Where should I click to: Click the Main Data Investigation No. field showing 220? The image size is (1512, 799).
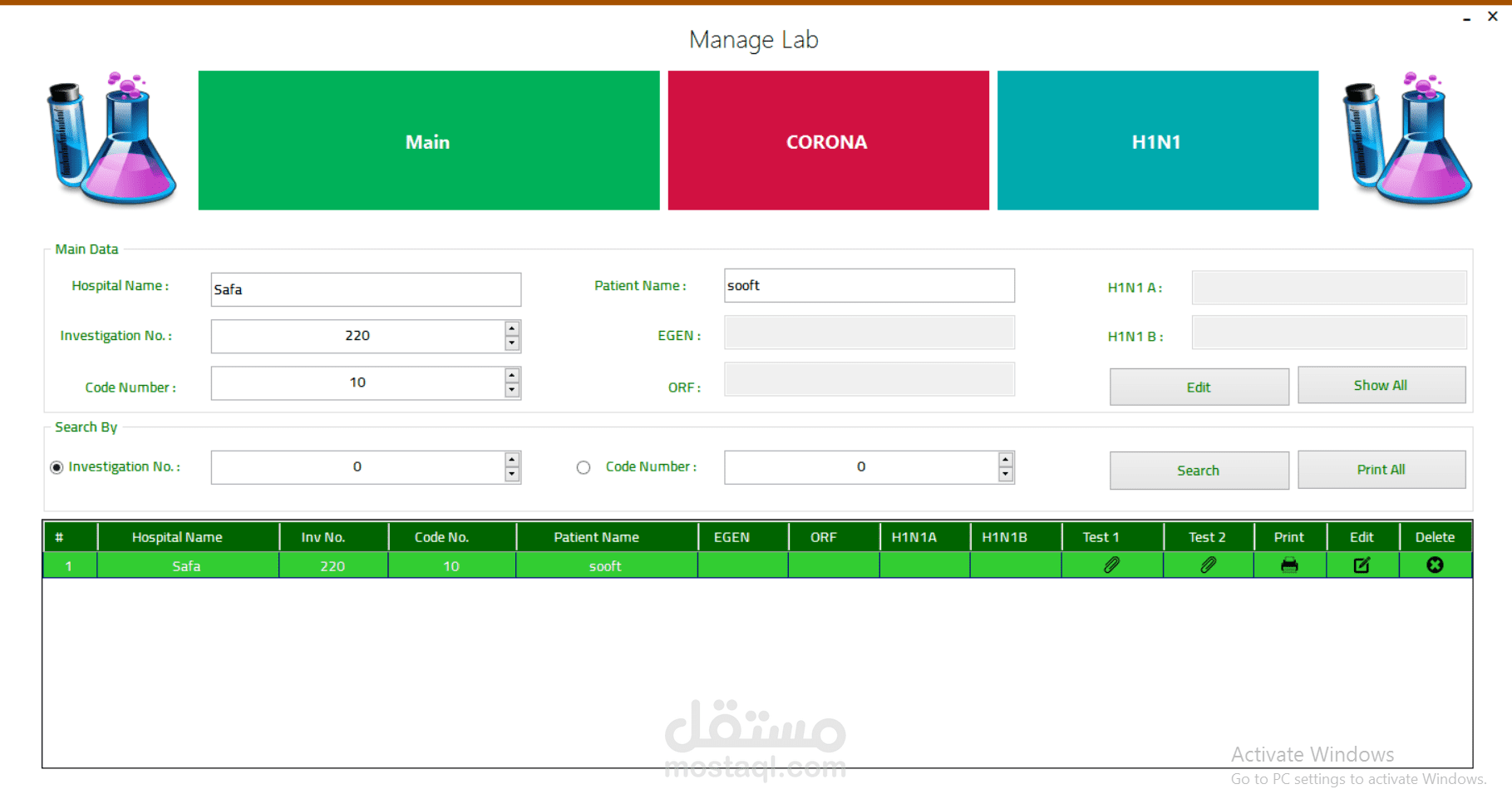(x=357, y=336)
